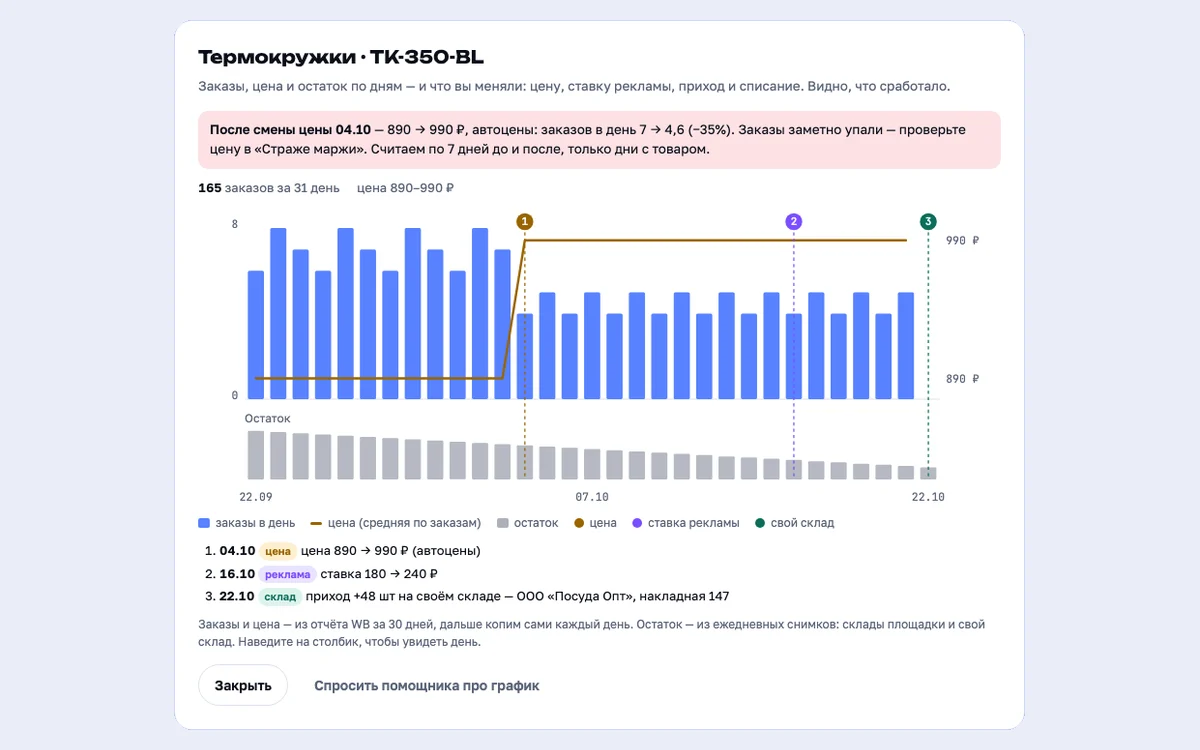The image size is (1200, 750).
Task: Click the "165 заказов за 31 день" summary
Action: tap(269, 188)
